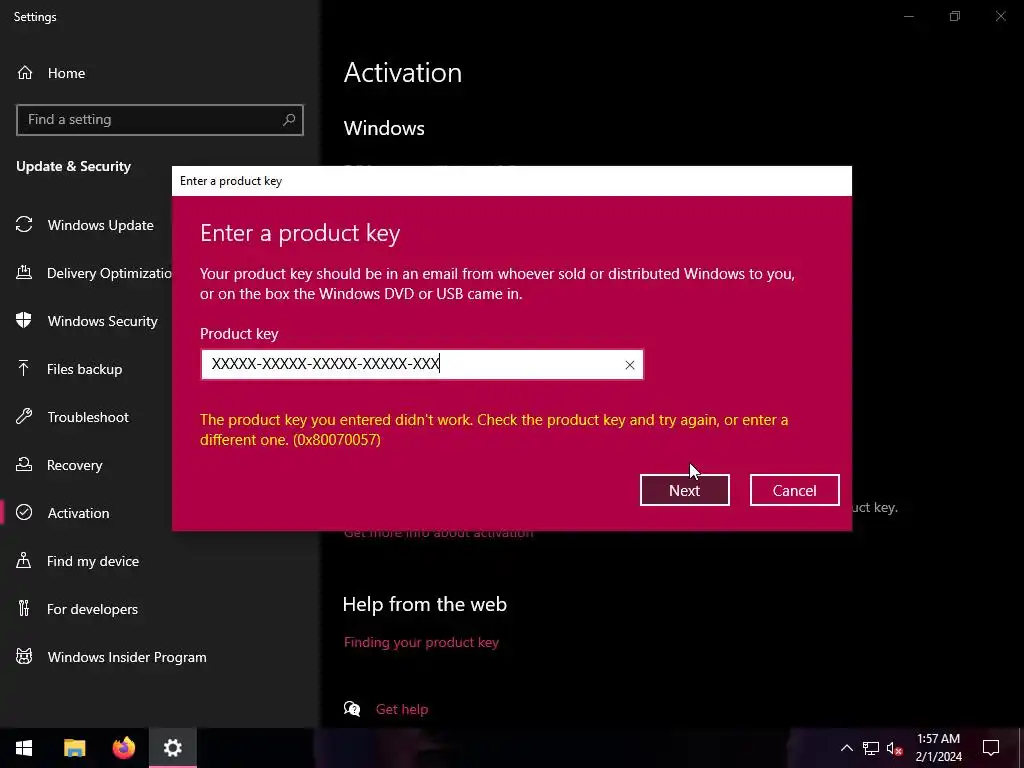Select Activation in the sidebar
This screenshot has width=1024, height=768.
pos(78,513)
